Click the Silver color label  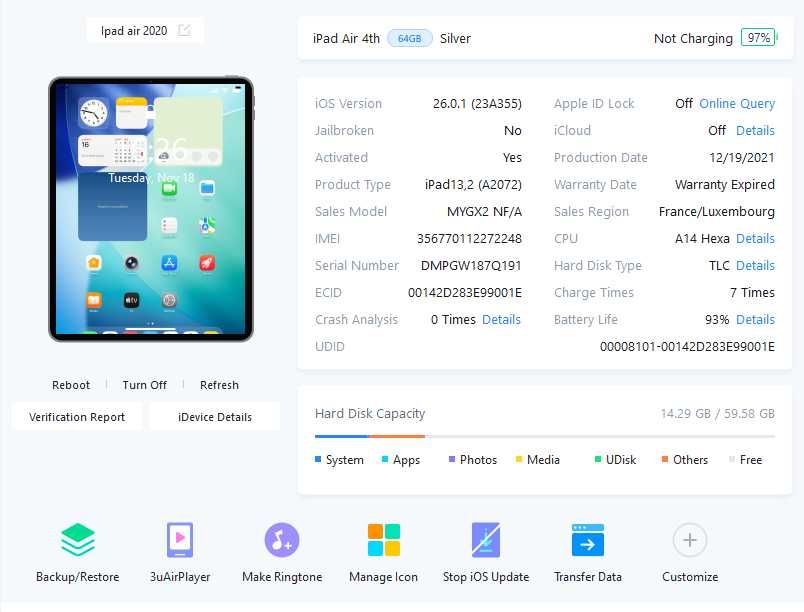pyautogui.click(x=455, y=38)
